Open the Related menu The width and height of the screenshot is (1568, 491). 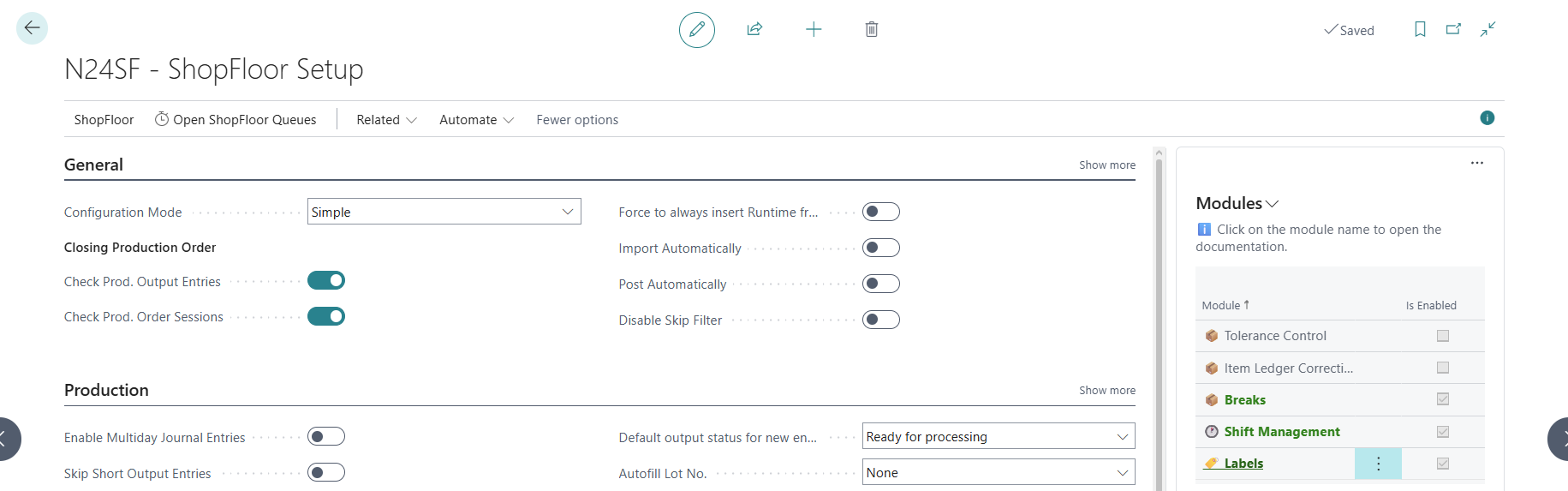(386, 120)
